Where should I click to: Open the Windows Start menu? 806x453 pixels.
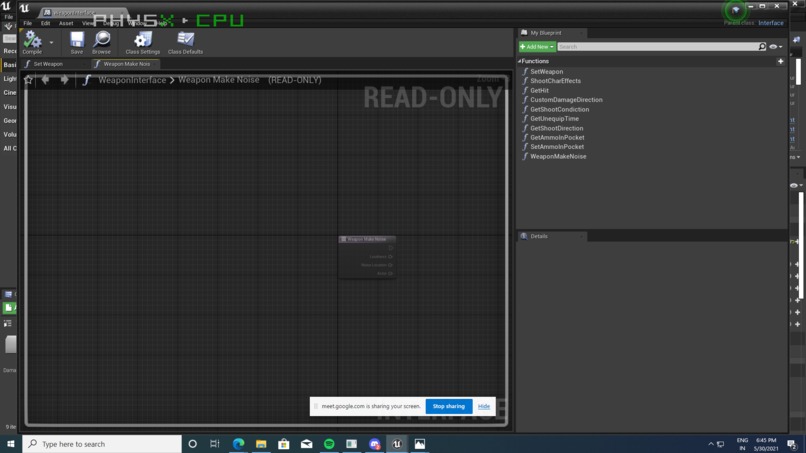[x=11, y=444]
